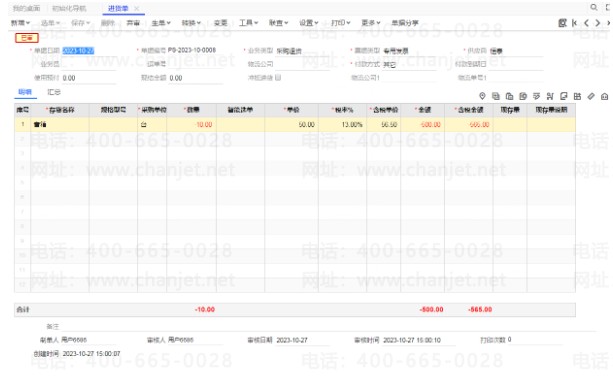
Task: Click the copy row icon above the table
Action: click(496, 96)
